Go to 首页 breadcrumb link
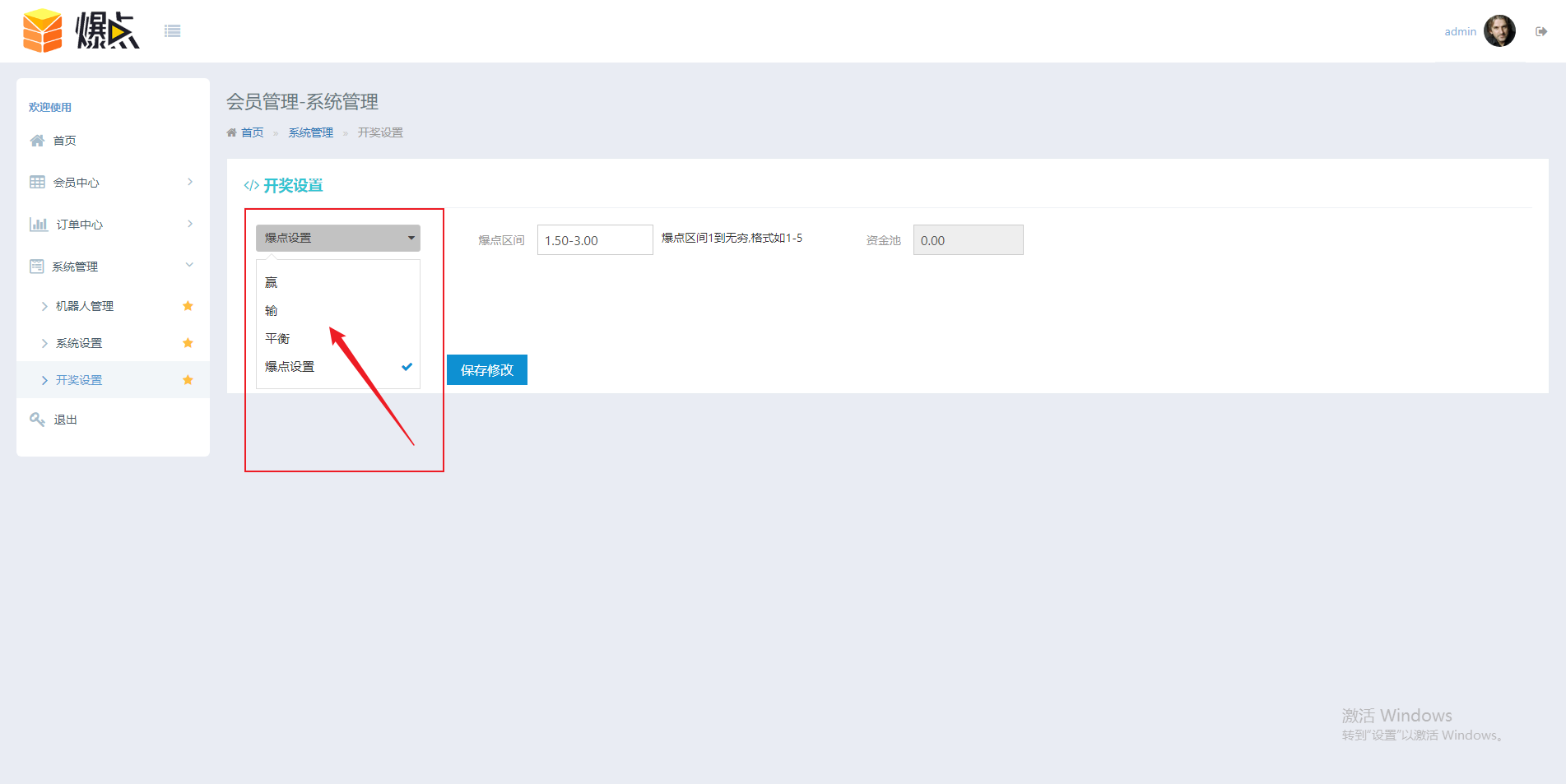1566x784 pixels. pyautogui.click(x=252, y=132)
